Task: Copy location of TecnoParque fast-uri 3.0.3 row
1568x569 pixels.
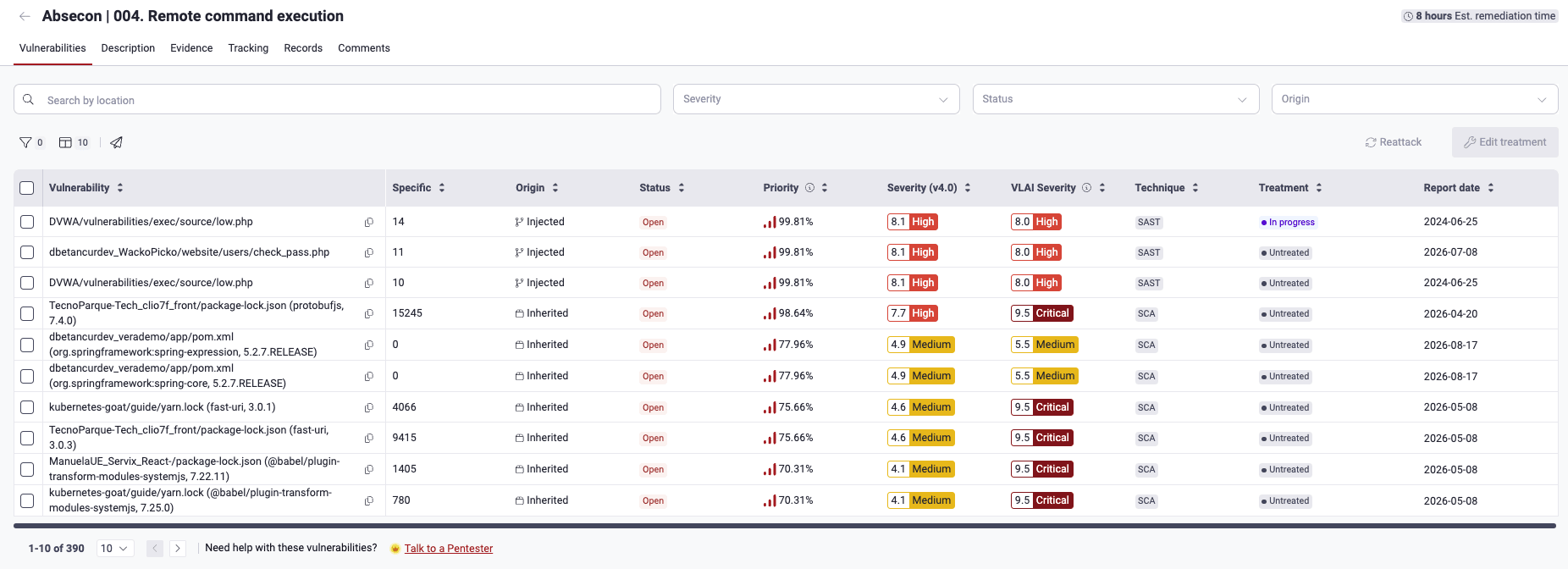Action: coord(369,439)
